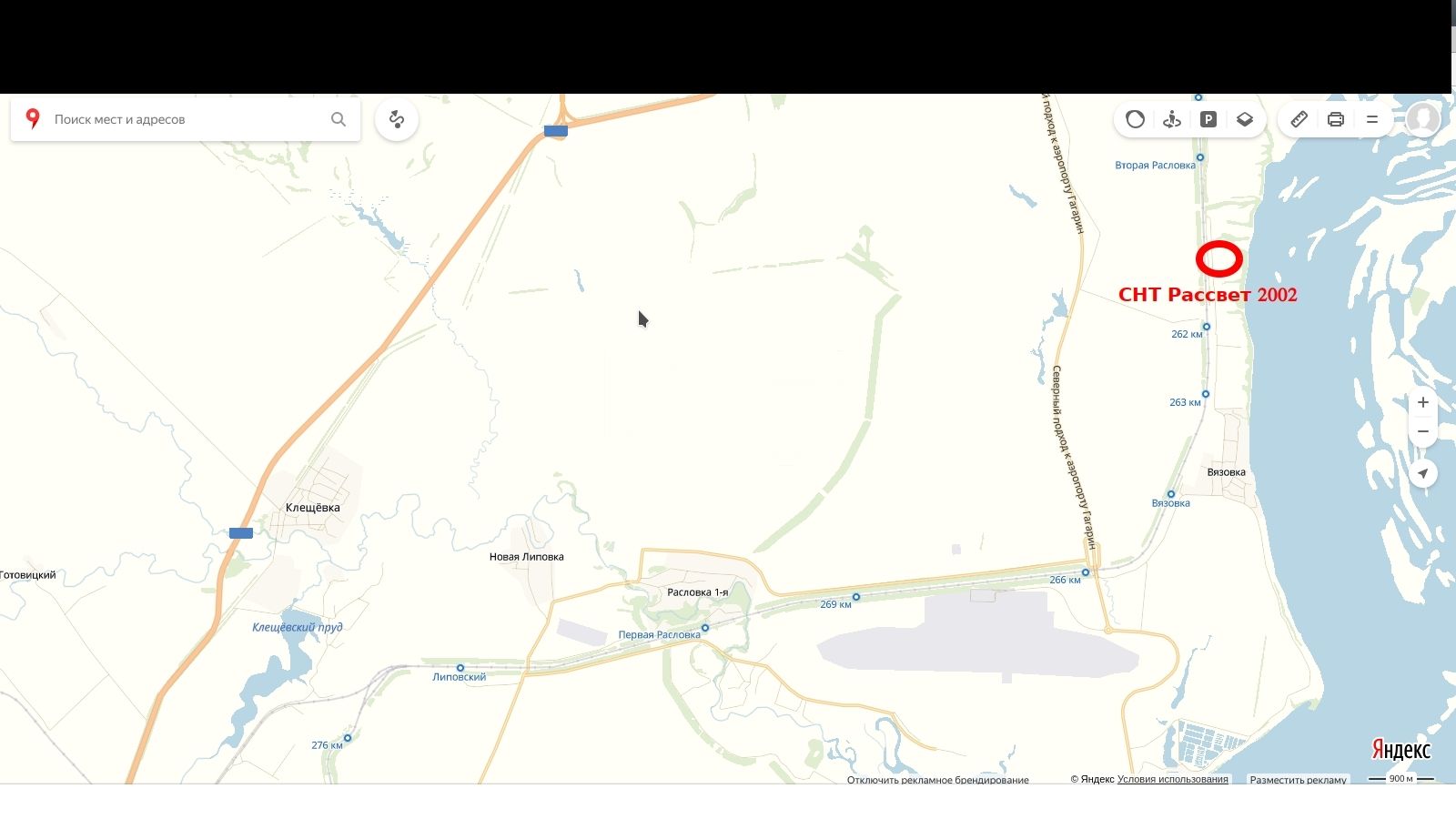Select the ruler measurement tool
1456x819 pixels.
[1299, 119]
